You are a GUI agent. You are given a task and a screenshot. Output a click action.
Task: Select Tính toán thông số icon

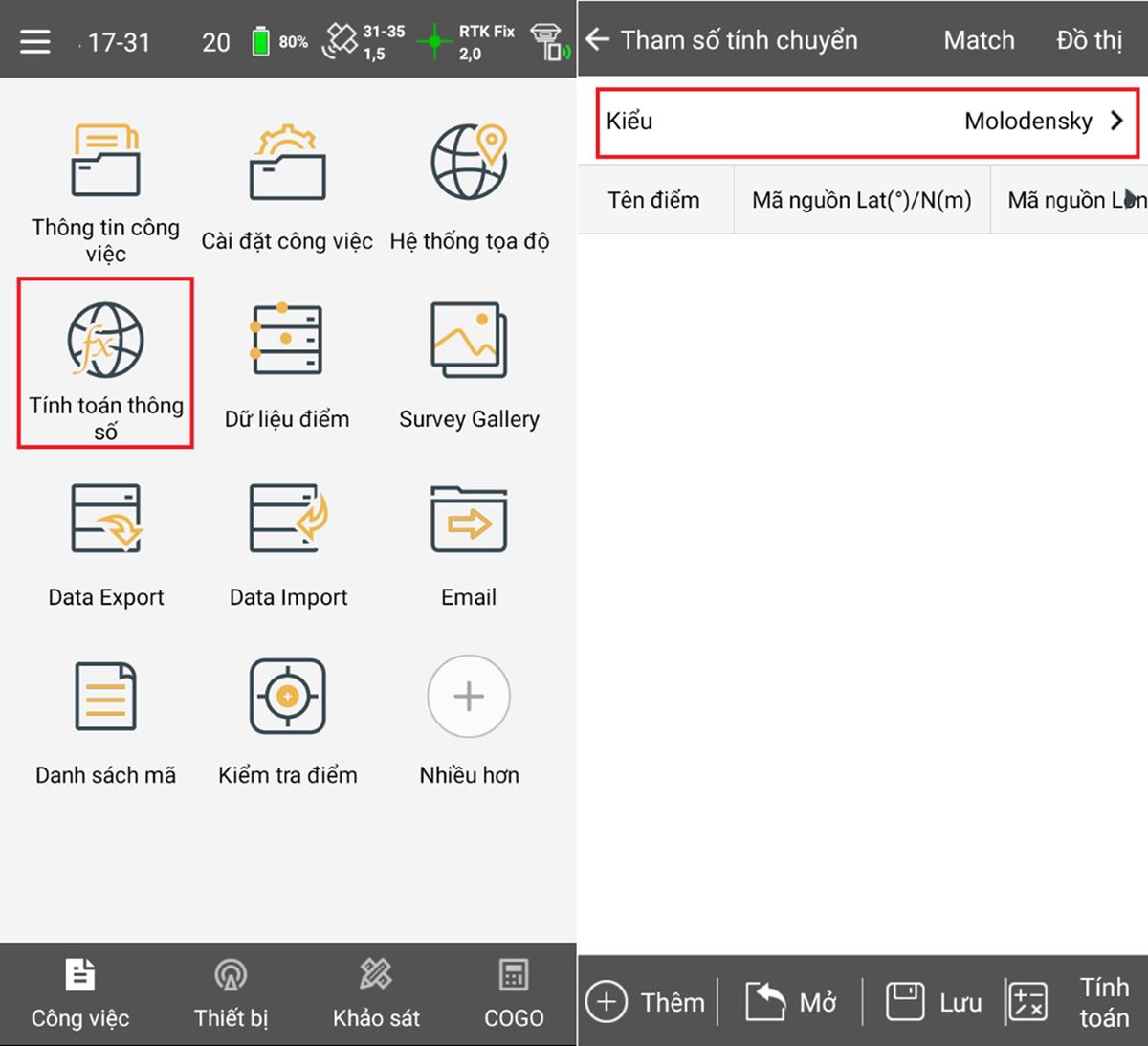pos(105,343)
